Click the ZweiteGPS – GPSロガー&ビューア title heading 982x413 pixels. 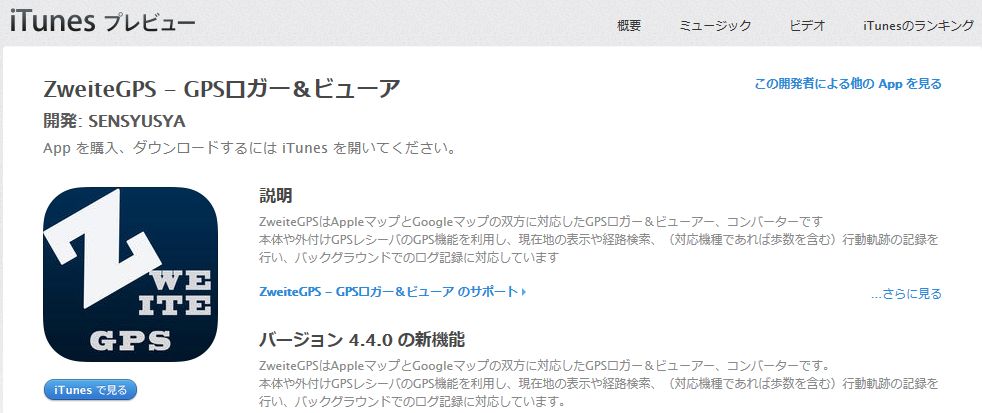coord(221,89)
